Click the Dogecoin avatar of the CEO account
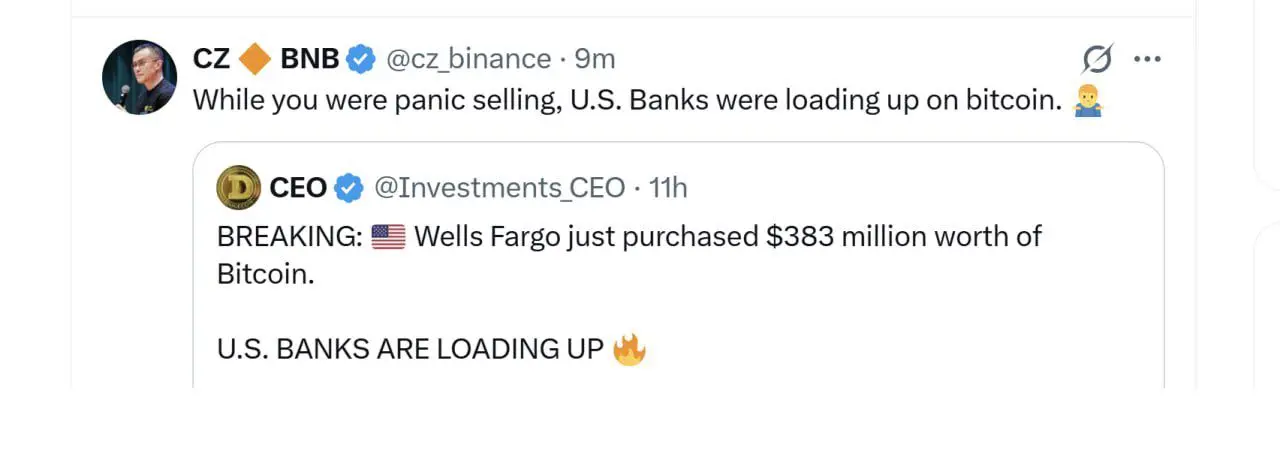Screen dimensions: 1280x472 (x=238, y=187)
